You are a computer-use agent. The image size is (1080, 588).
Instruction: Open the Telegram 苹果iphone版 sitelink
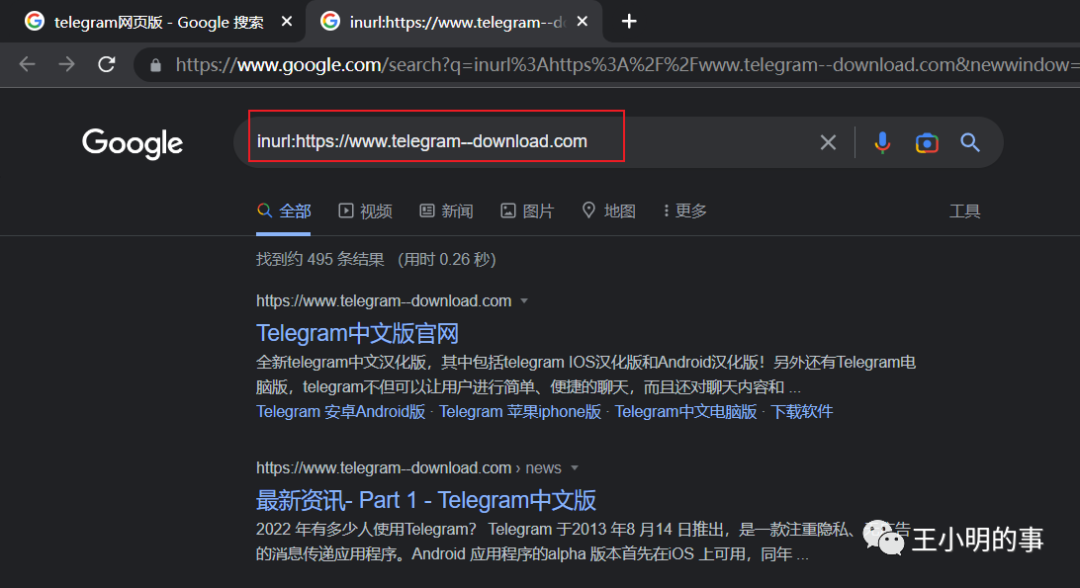coord(520,412)
